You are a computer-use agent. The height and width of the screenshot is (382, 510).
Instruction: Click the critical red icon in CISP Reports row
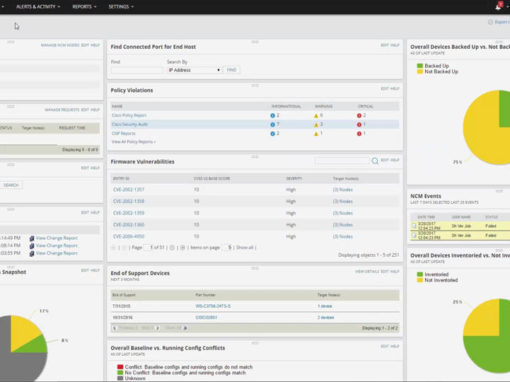pyautogui.click(x=359, y=134)
